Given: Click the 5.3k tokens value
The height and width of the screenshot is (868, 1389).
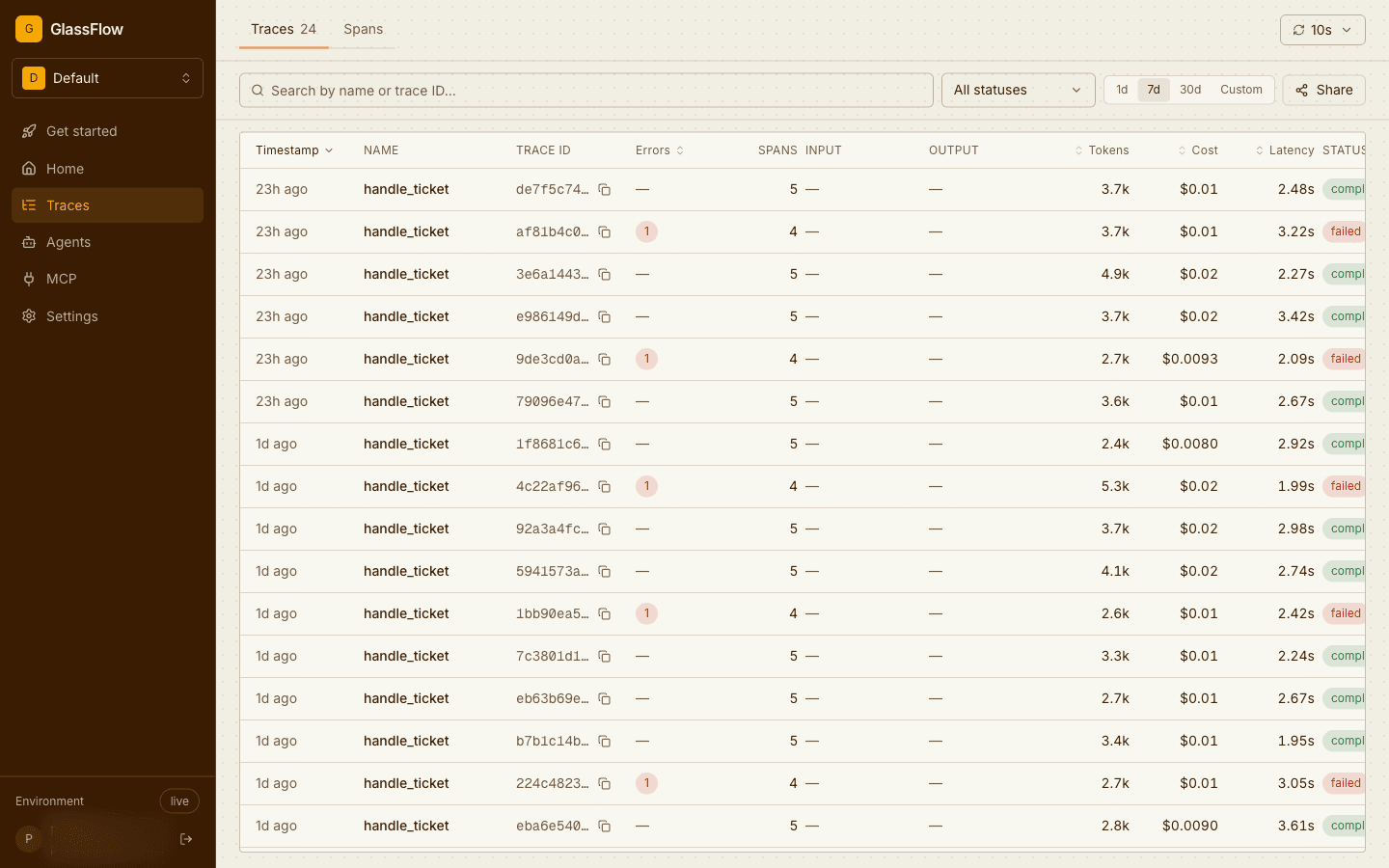Looking at the screenshot, I should (1115, 486).
